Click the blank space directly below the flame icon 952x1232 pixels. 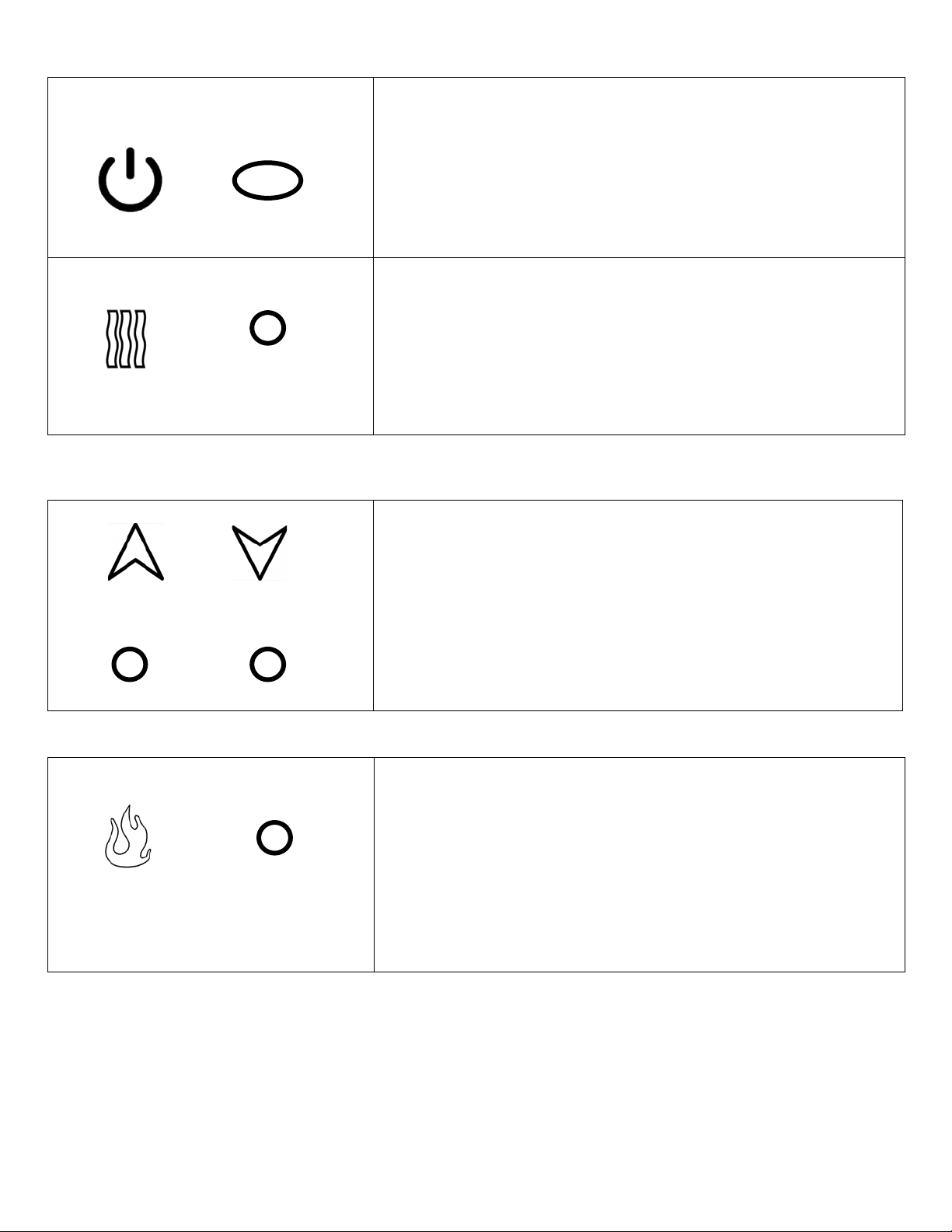tap(128, 919)
